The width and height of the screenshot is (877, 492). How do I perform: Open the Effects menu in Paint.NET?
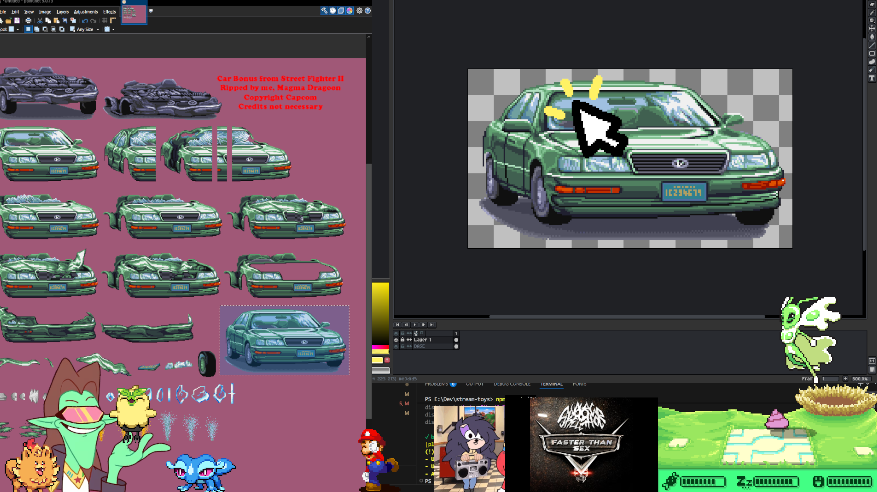click(x=110, y=12)
